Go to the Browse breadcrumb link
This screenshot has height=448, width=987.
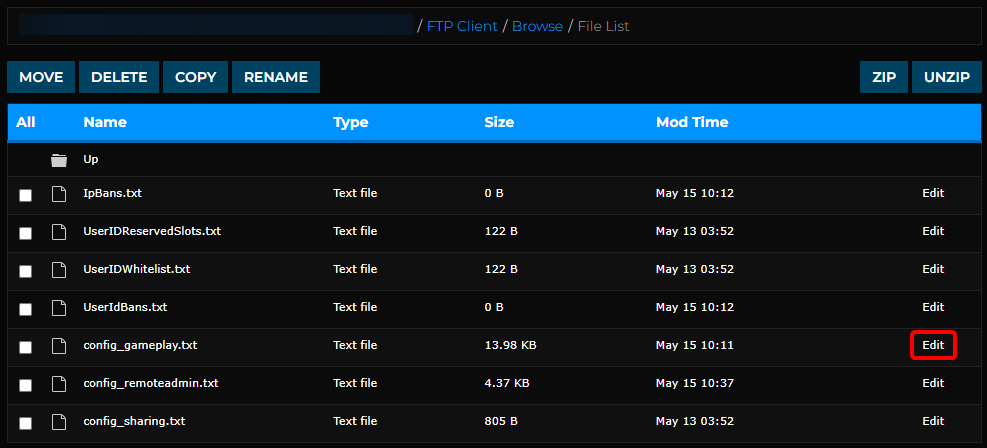click(x=538, y=26)
